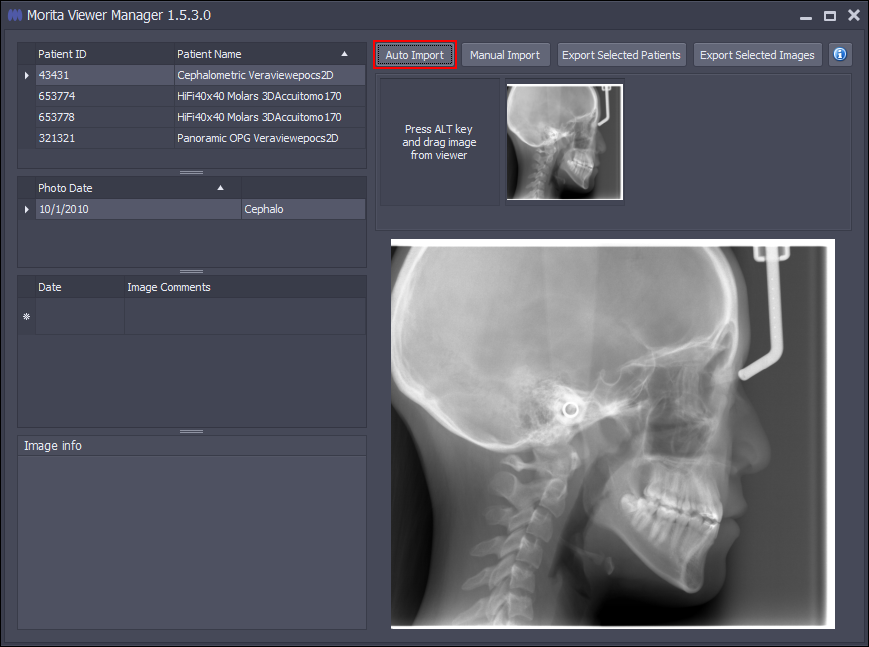This screenshot has width=869, height=647.
Task: Click the Date column header in comments
Action: click(80, 287)
